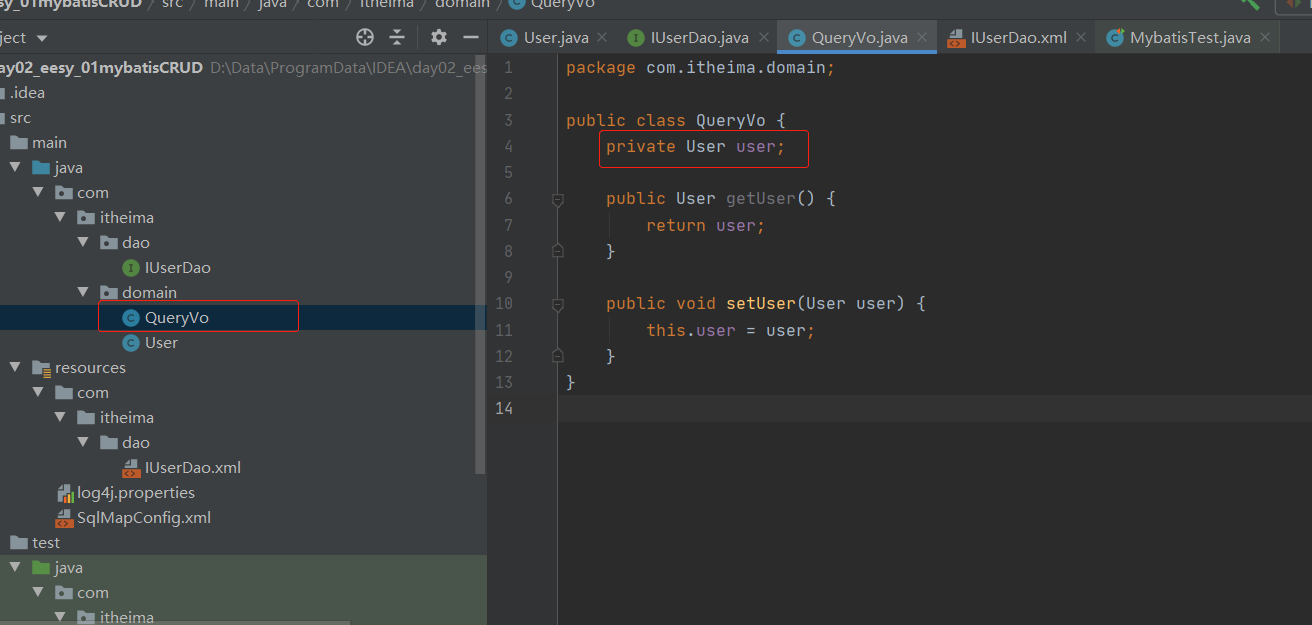Screen dimensions: 1312x625
Task: Collapse the dao folder containing IUserDao.xml
Action: pos(84,443)
